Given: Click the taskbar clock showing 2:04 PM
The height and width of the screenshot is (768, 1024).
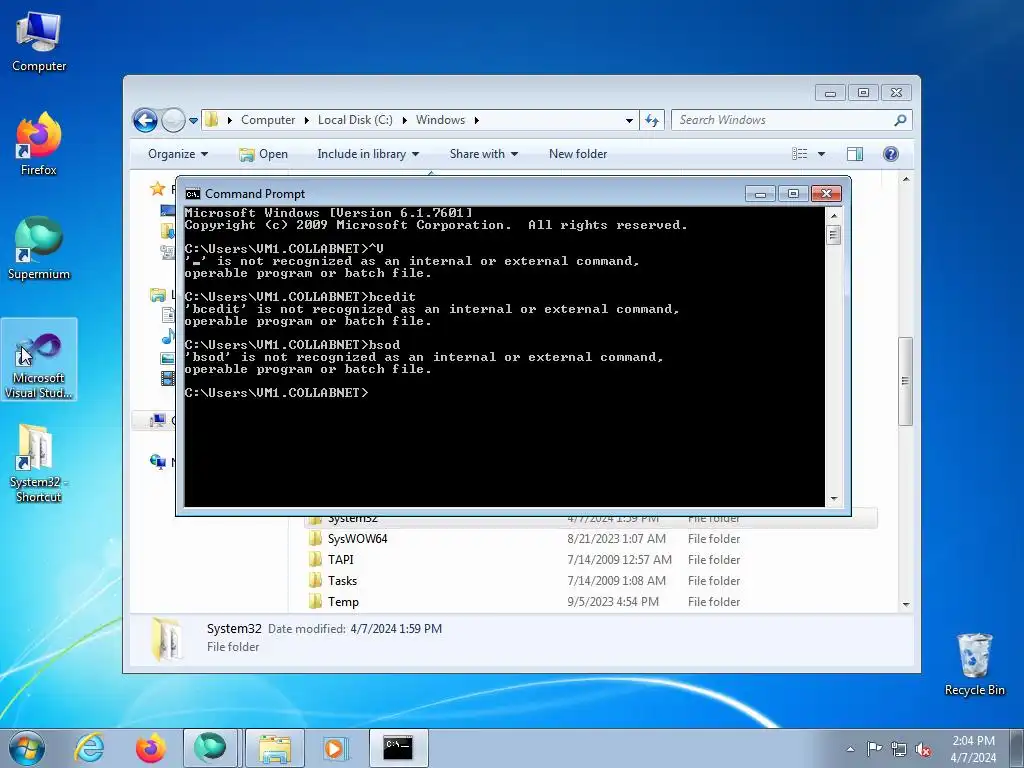Looking at the screenshot, I should (x=974, y=741).
